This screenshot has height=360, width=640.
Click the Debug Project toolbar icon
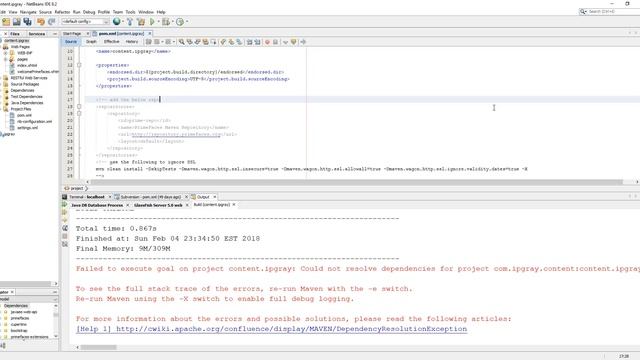[166, 22]
